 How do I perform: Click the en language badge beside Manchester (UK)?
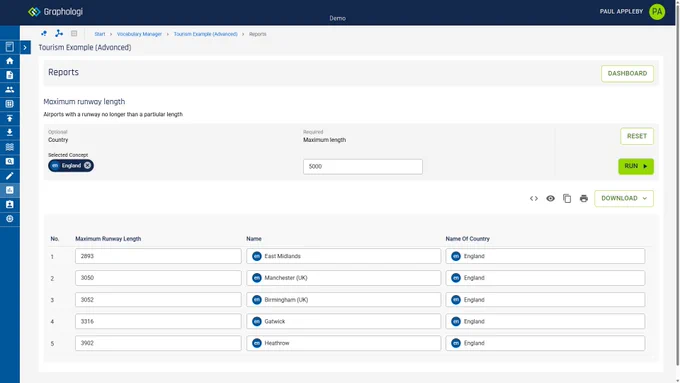pos(257,278)
